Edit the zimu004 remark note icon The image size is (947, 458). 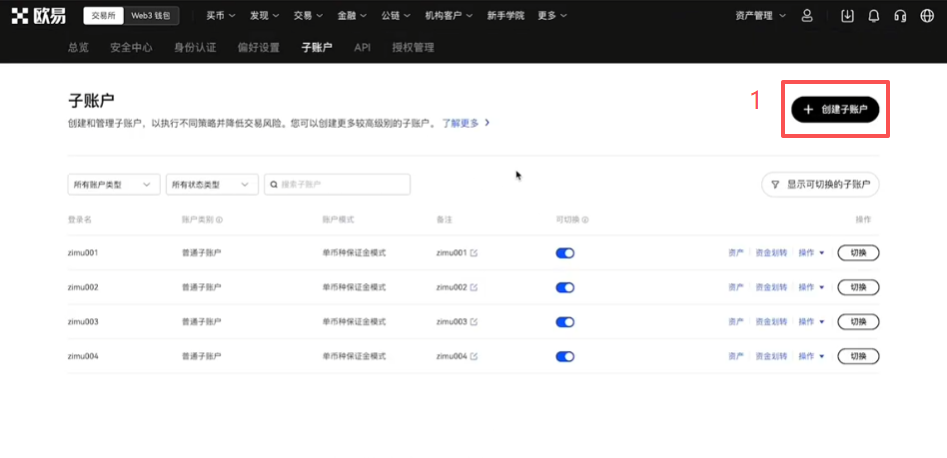coord(474,356)
